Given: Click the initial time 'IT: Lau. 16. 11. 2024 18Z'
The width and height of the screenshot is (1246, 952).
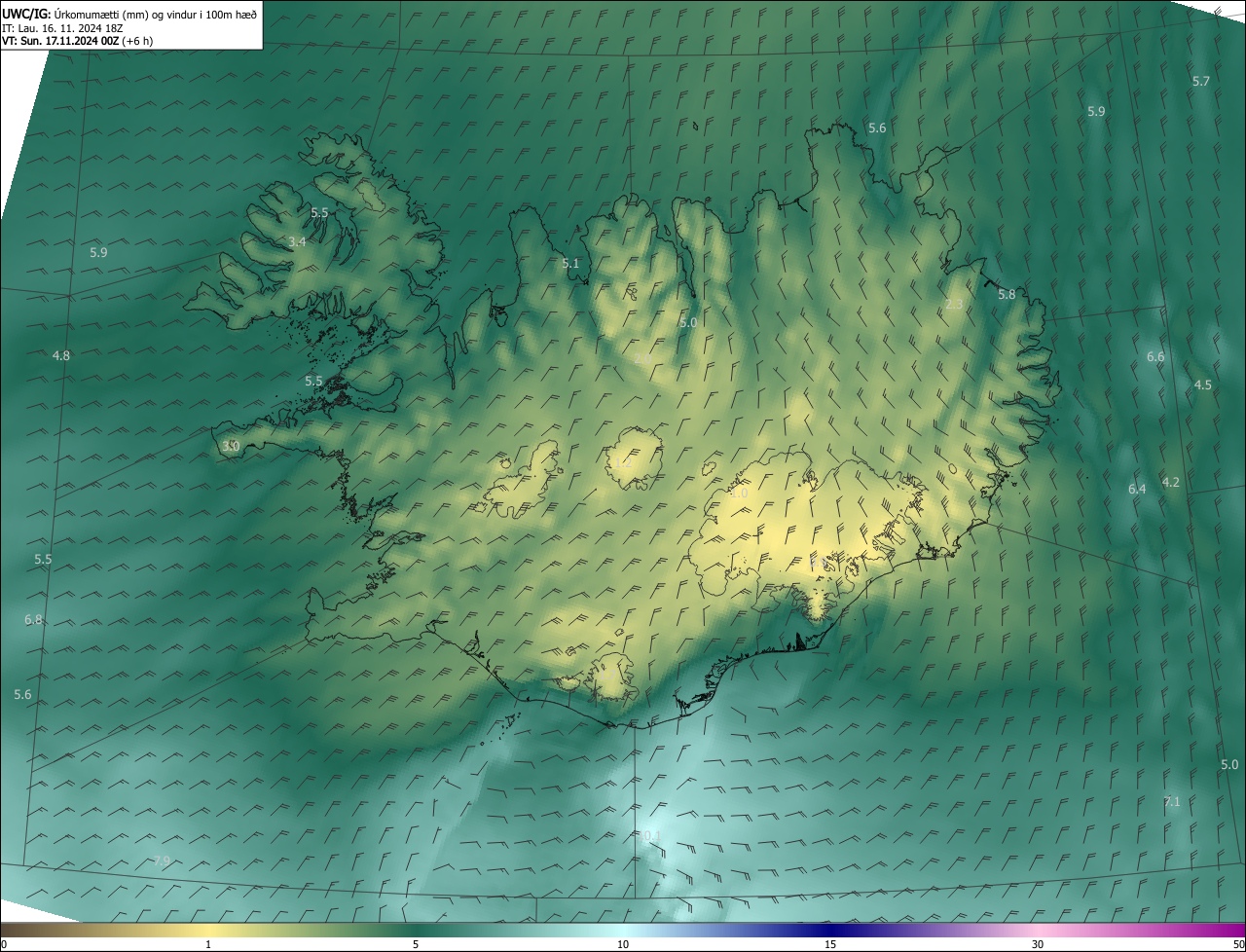Looking at the screenshot, I should pos(63,27).
